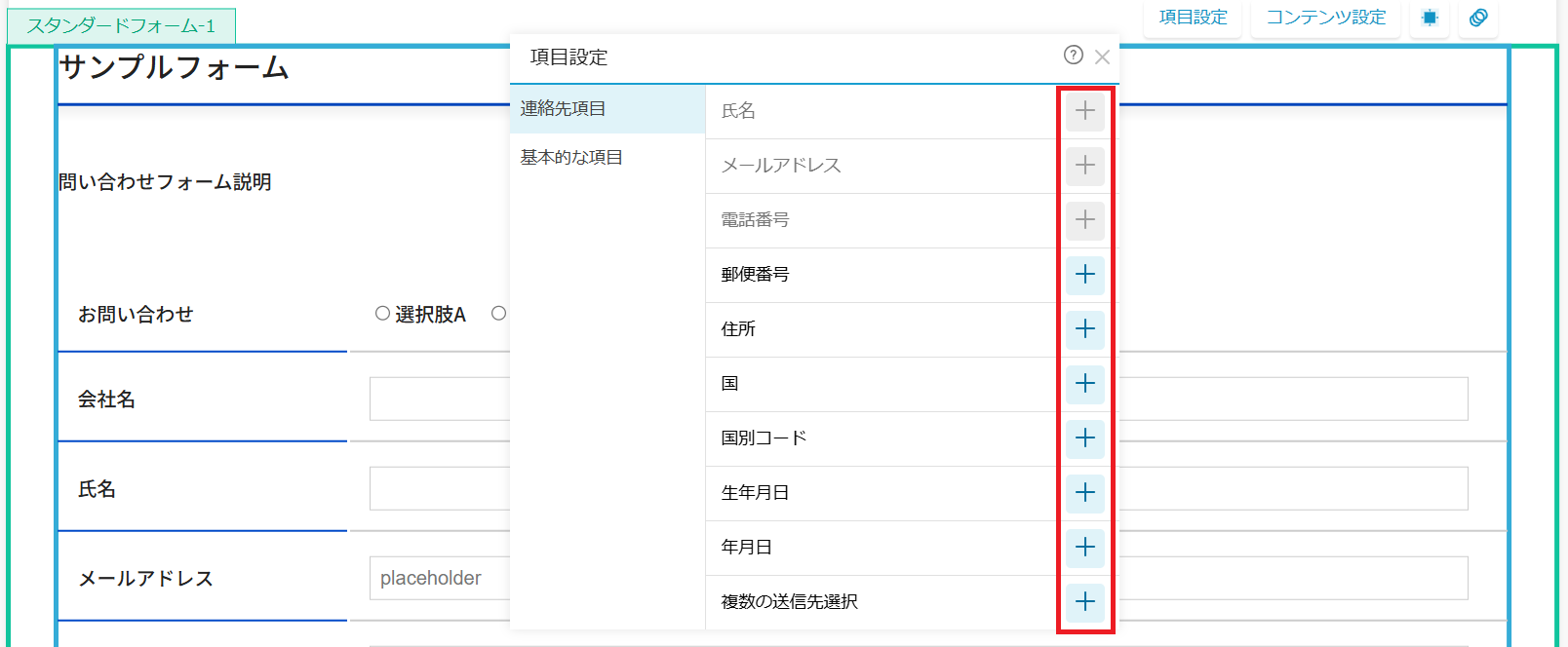Click the overlapping circles icon in top toolbar
Viewport: 1568px width, 647px height.
1478,18
